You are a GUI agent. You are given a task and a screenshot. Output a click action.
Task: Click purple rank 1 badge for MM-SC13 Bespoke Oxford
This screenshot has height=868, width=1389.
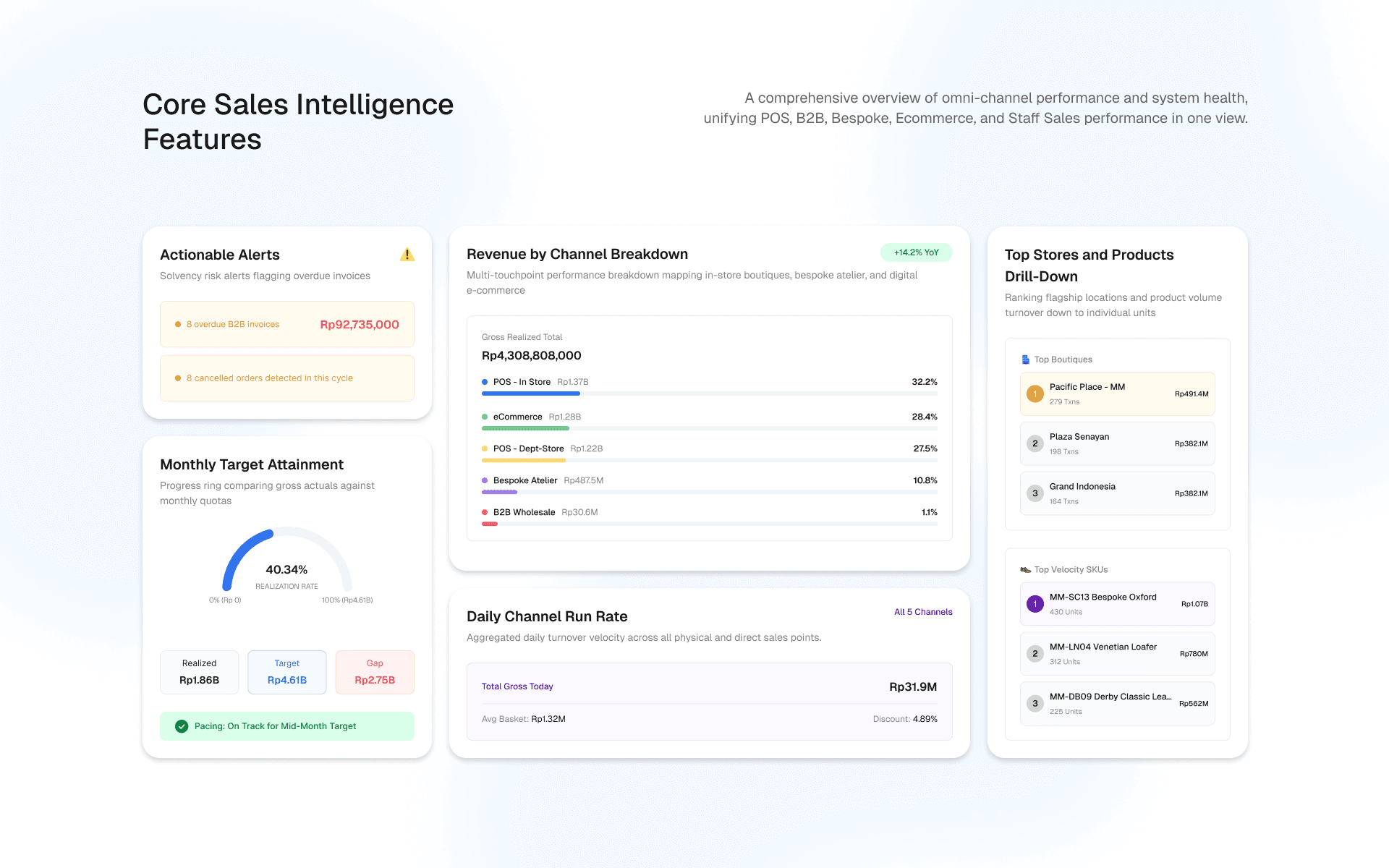pos(1035,604)
